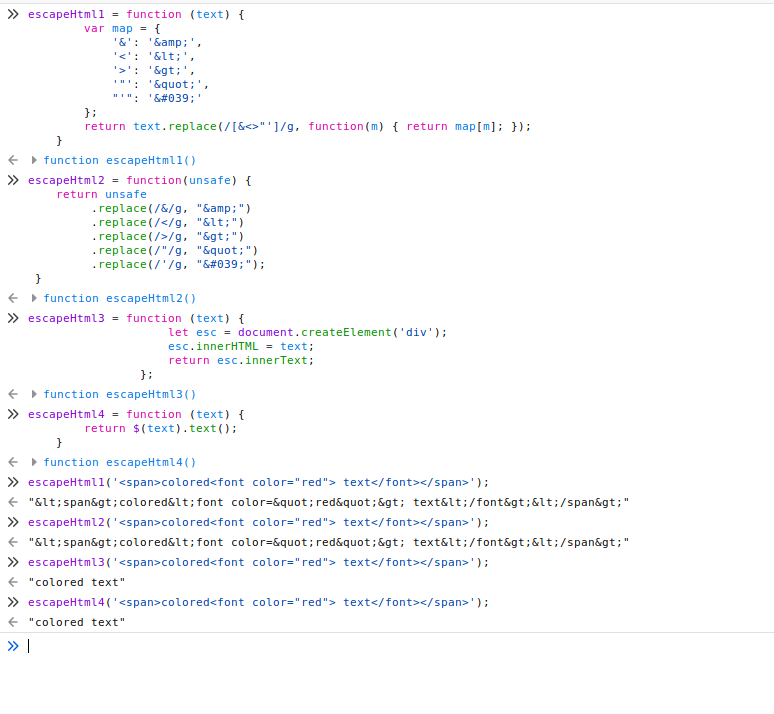Click input chevron beside escapeHtml2('<span>…') call
Screen dimensions: 774x714
[x=13, y=522]
